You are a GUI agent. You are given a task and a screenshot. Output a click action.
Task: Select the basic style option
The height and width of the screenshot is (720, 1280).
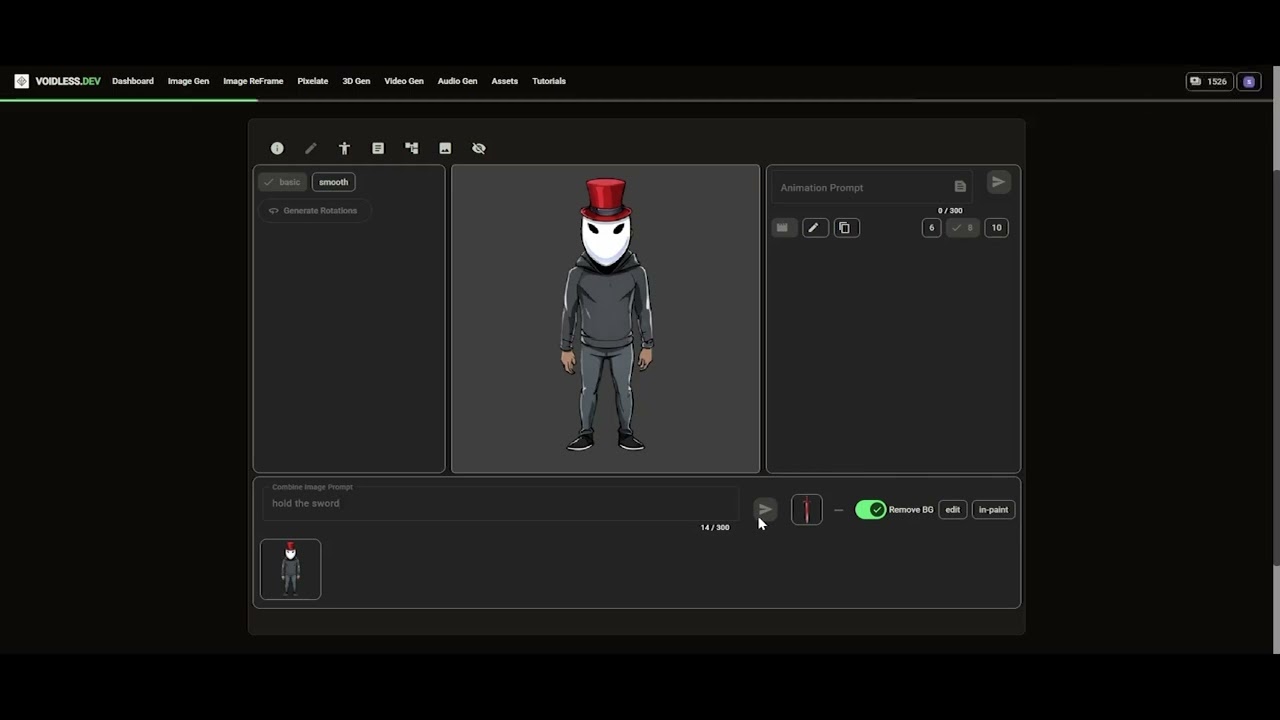click(x=283, y=182)
